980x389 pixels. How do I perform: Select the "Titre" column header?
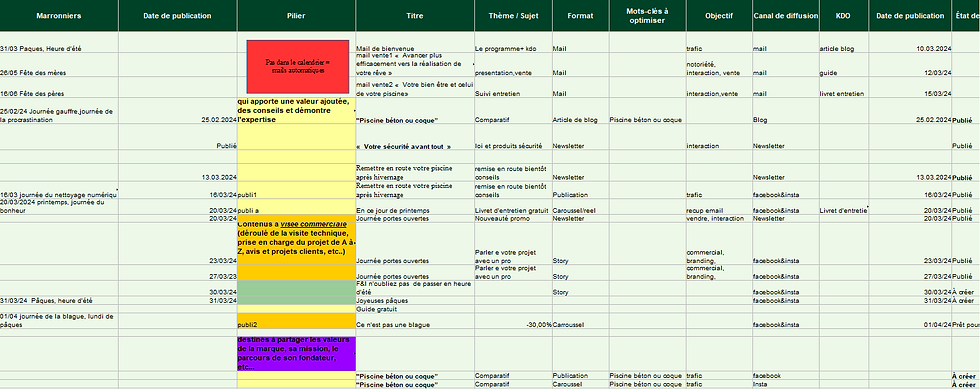point(414,16)
